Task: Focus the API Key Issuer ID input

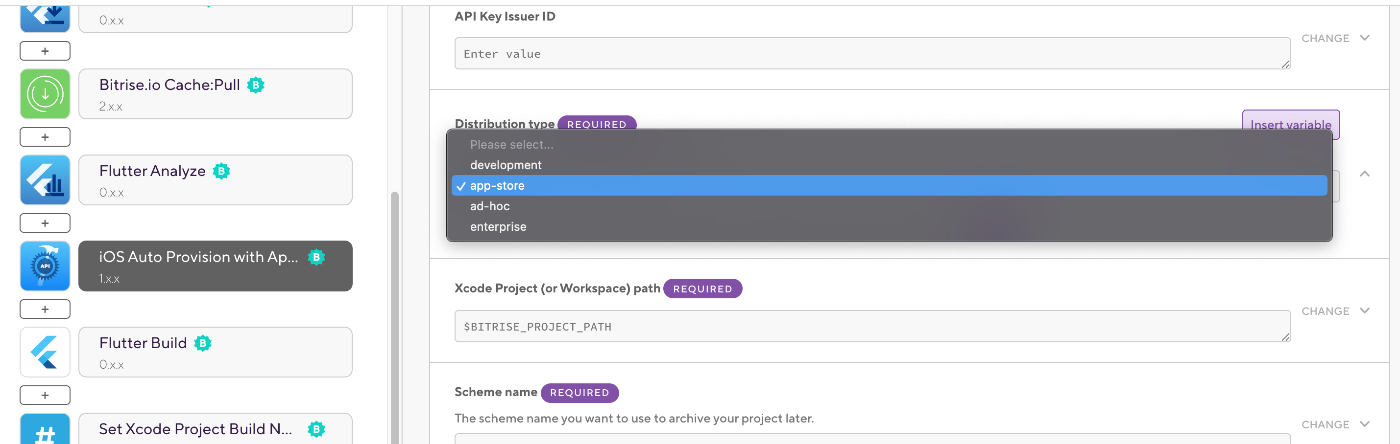Action: pos(872,54)
